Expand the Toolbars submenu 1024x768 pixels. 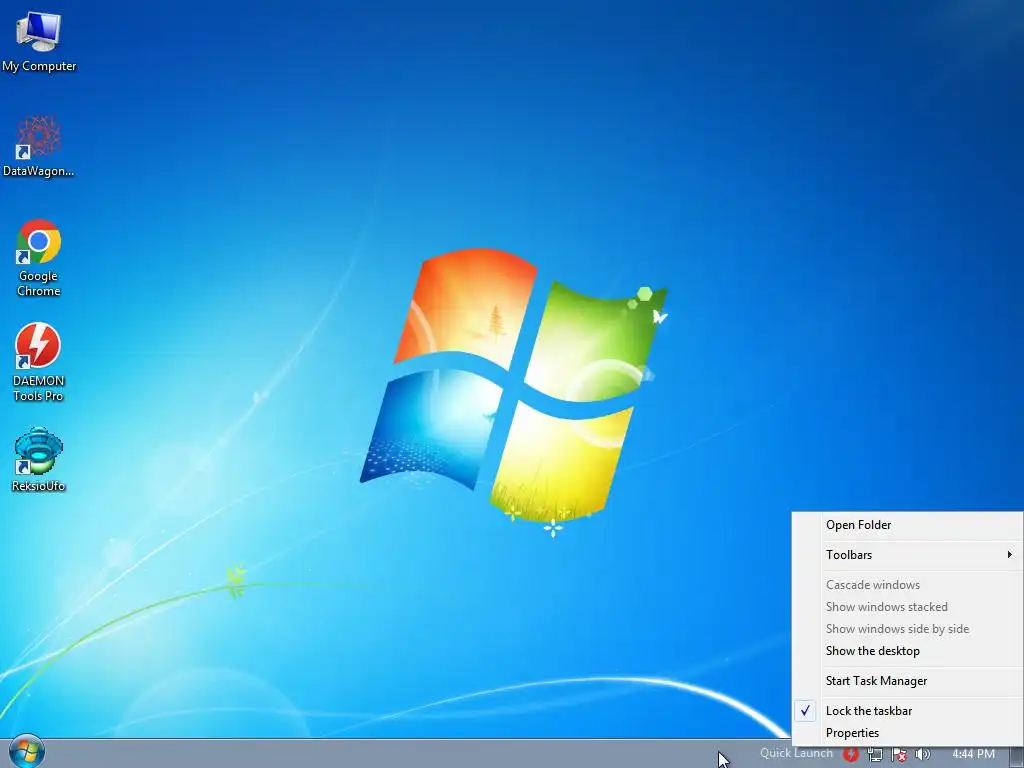pyautogui.click(x=908, y=555)
